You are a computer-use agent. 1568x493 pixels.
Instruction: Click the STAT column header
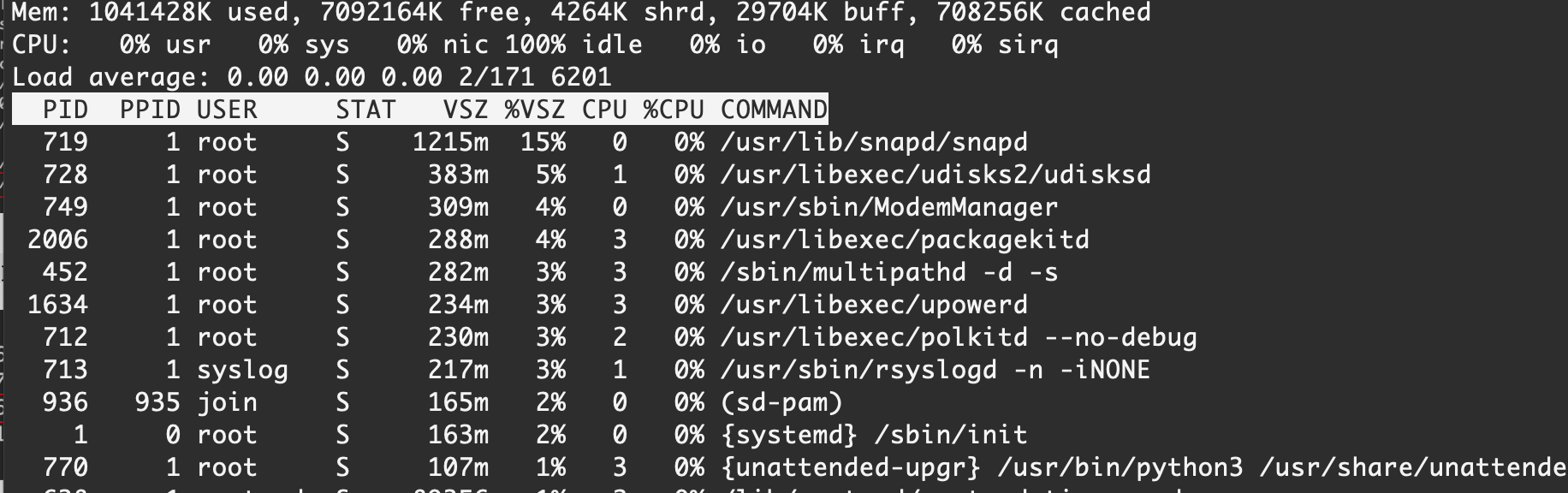[365, 110]
